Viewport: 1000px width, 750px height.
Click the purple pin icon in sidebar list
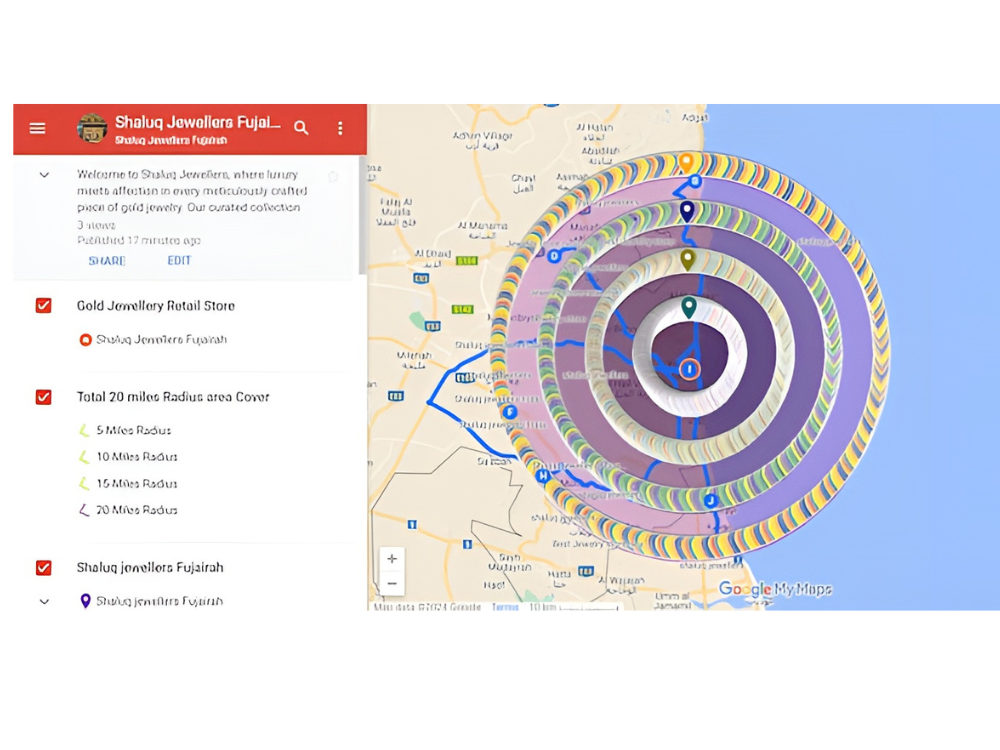point(85,601)
